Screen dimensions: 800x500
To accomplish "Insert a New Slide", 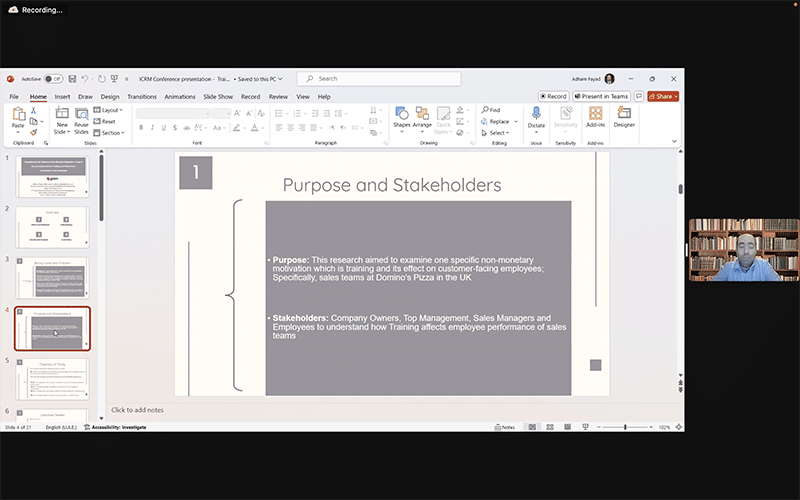I will pyautogui.click(x=62, y=118).
